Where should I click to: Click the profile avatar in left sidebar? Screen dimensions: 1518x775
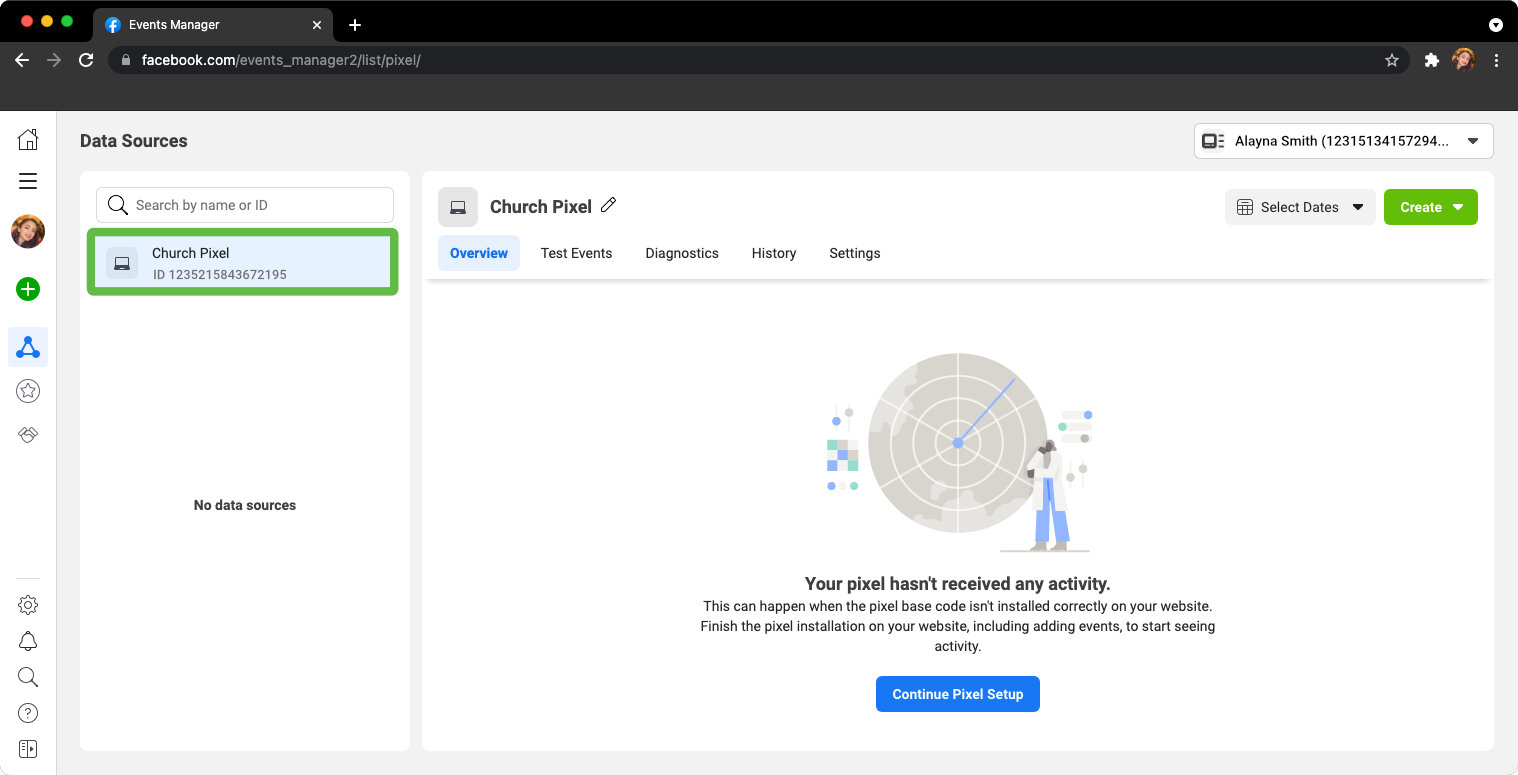28,232
